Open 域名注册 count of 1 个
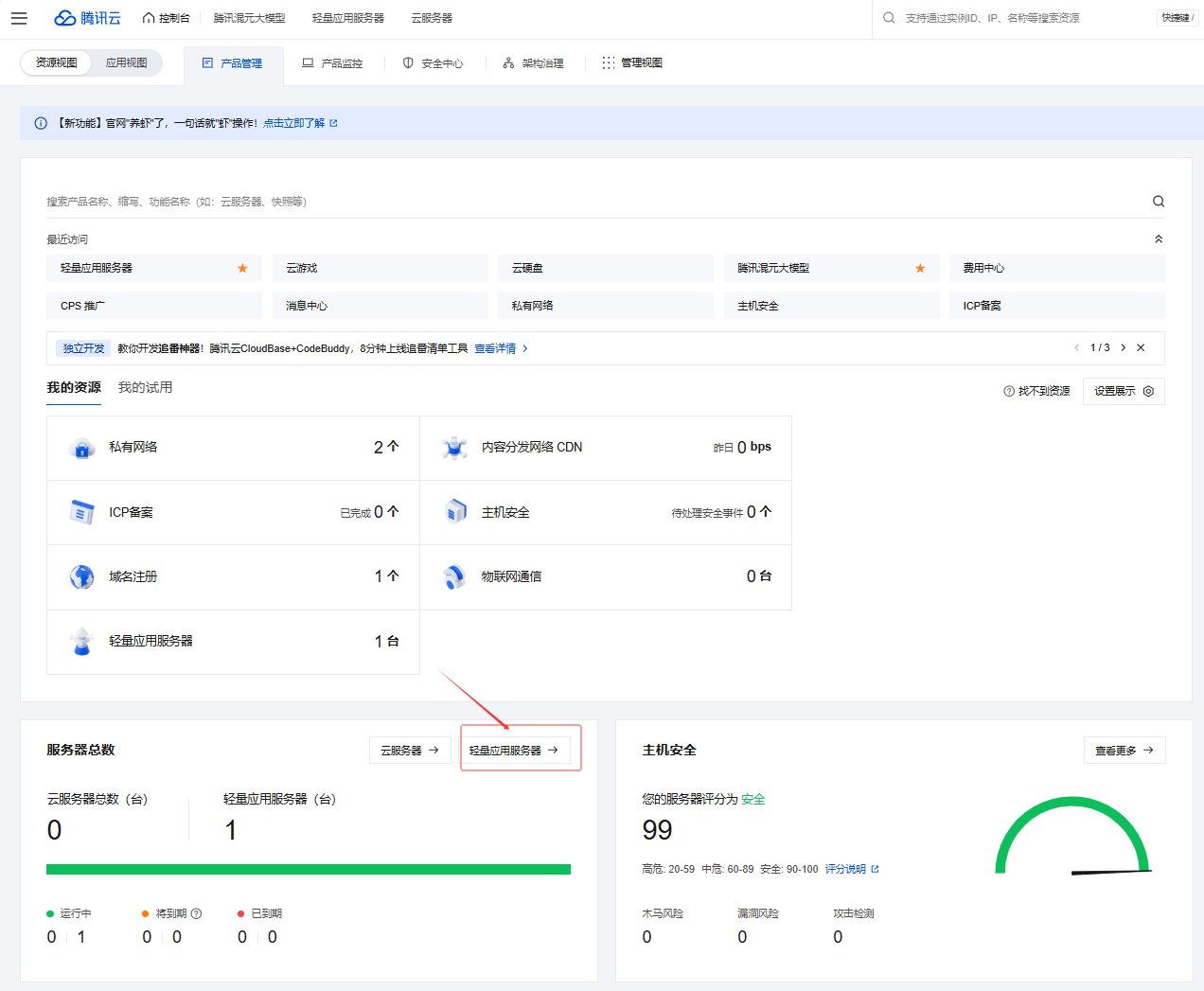Viewport: 1204px width, 991px height. pos(386,576)
